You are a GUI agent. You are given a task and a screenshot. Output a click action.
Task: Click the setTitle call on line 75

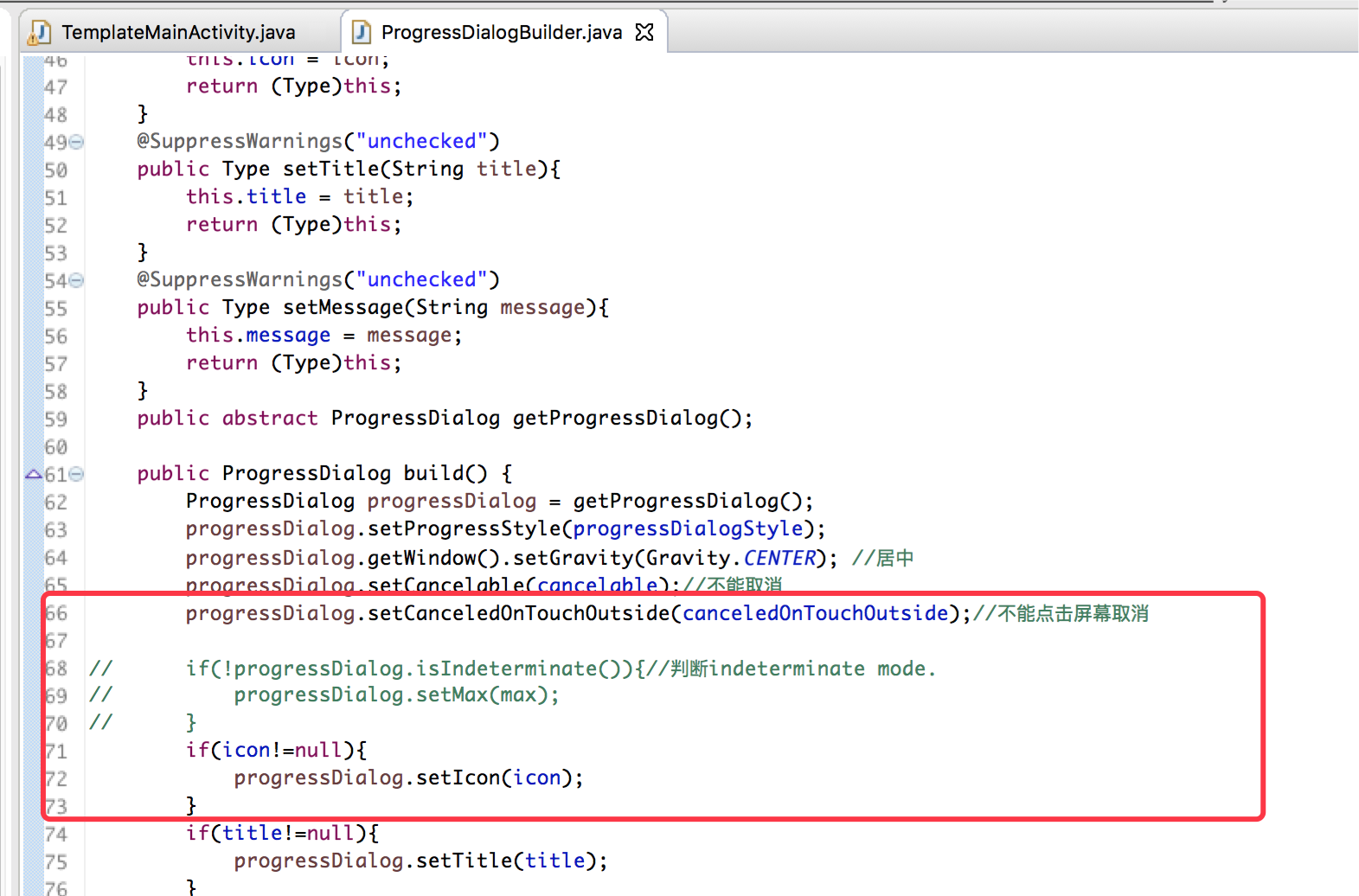coord(464,861)
